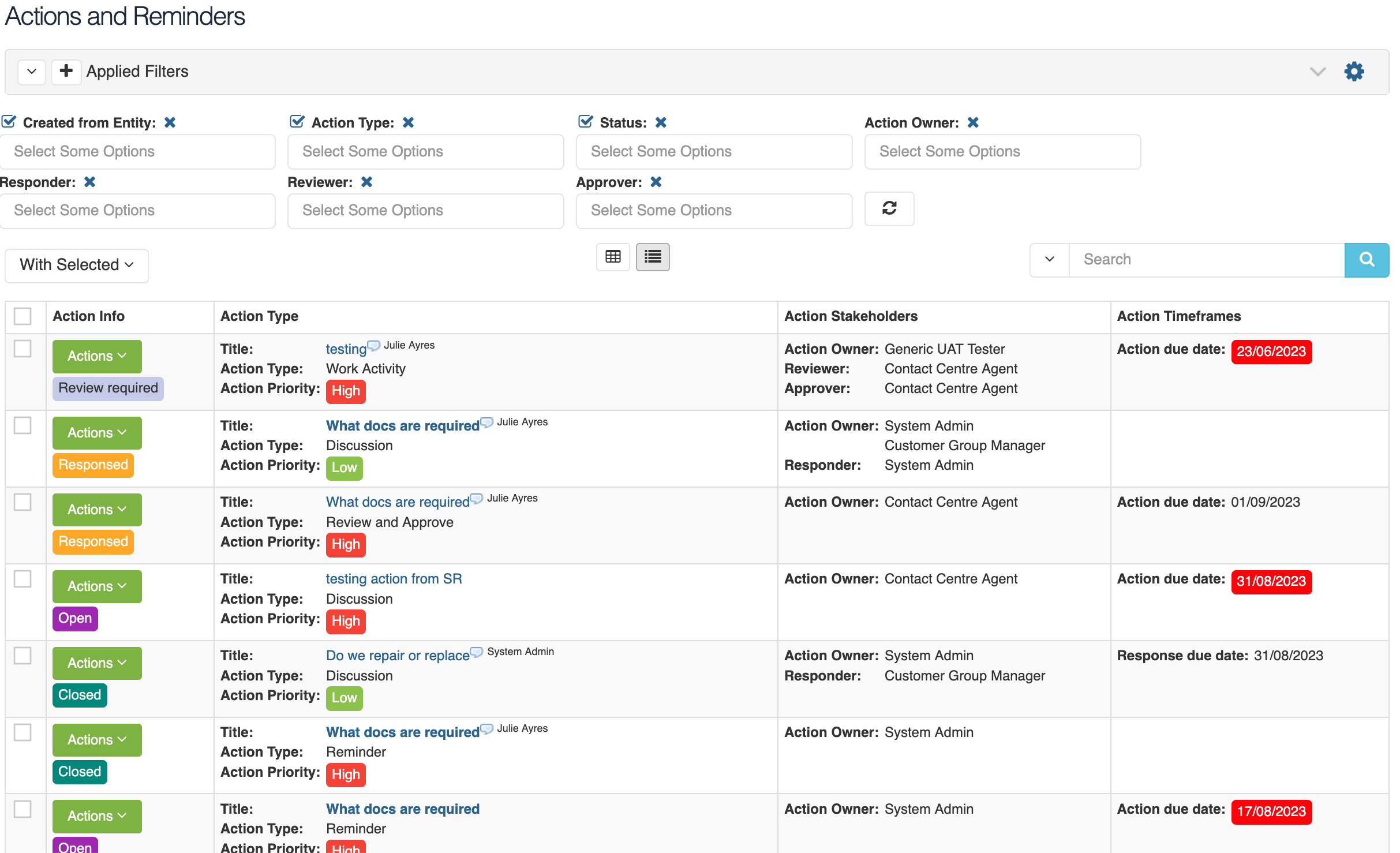The image size is (1400, 853).
Task: Expand the Actions dropdown on the first row
Action: (96, 356)
